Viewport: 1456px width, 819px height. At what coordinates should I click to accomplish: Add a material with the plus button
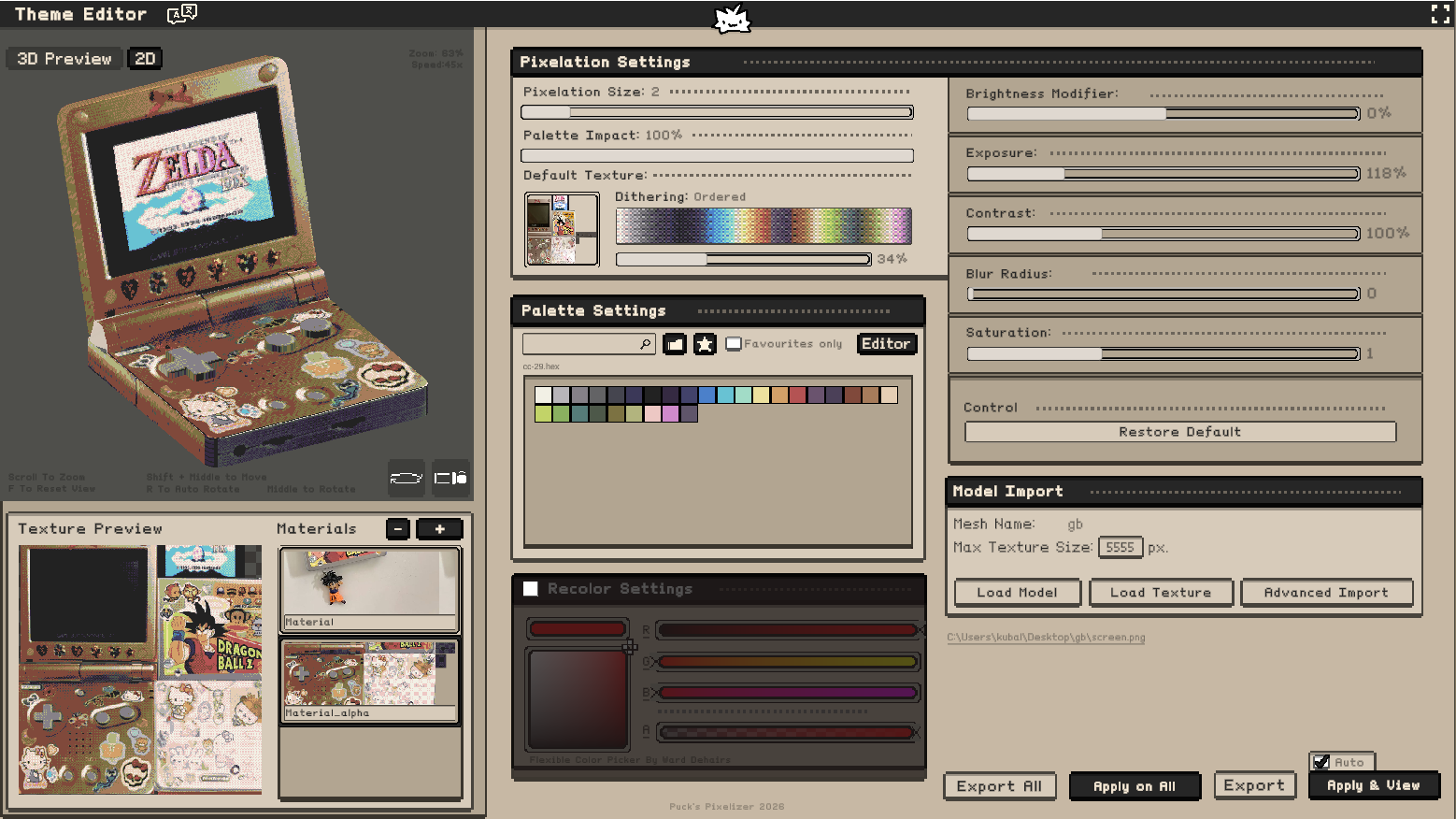pyautogui.click(x=439, y=529)
